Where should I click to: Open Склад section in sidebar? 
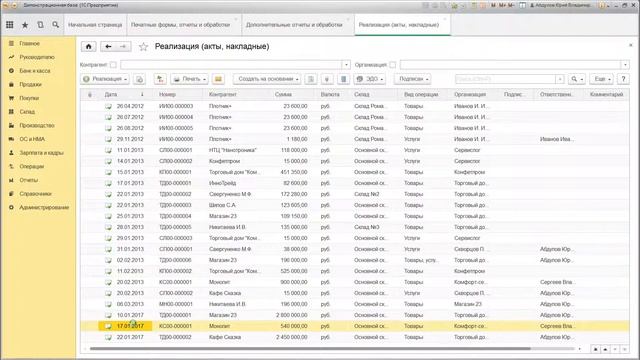click(x=27, y=112)
